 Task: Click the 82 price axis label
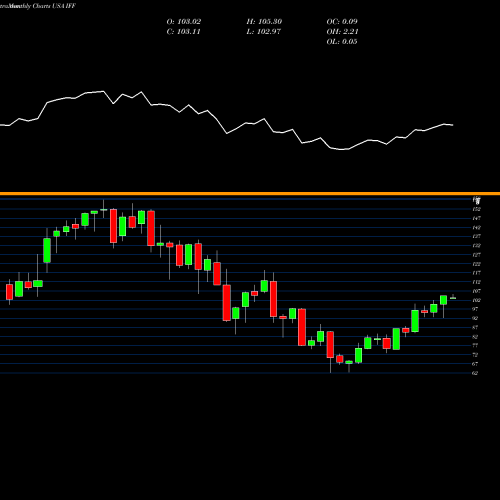click(475, 336)
